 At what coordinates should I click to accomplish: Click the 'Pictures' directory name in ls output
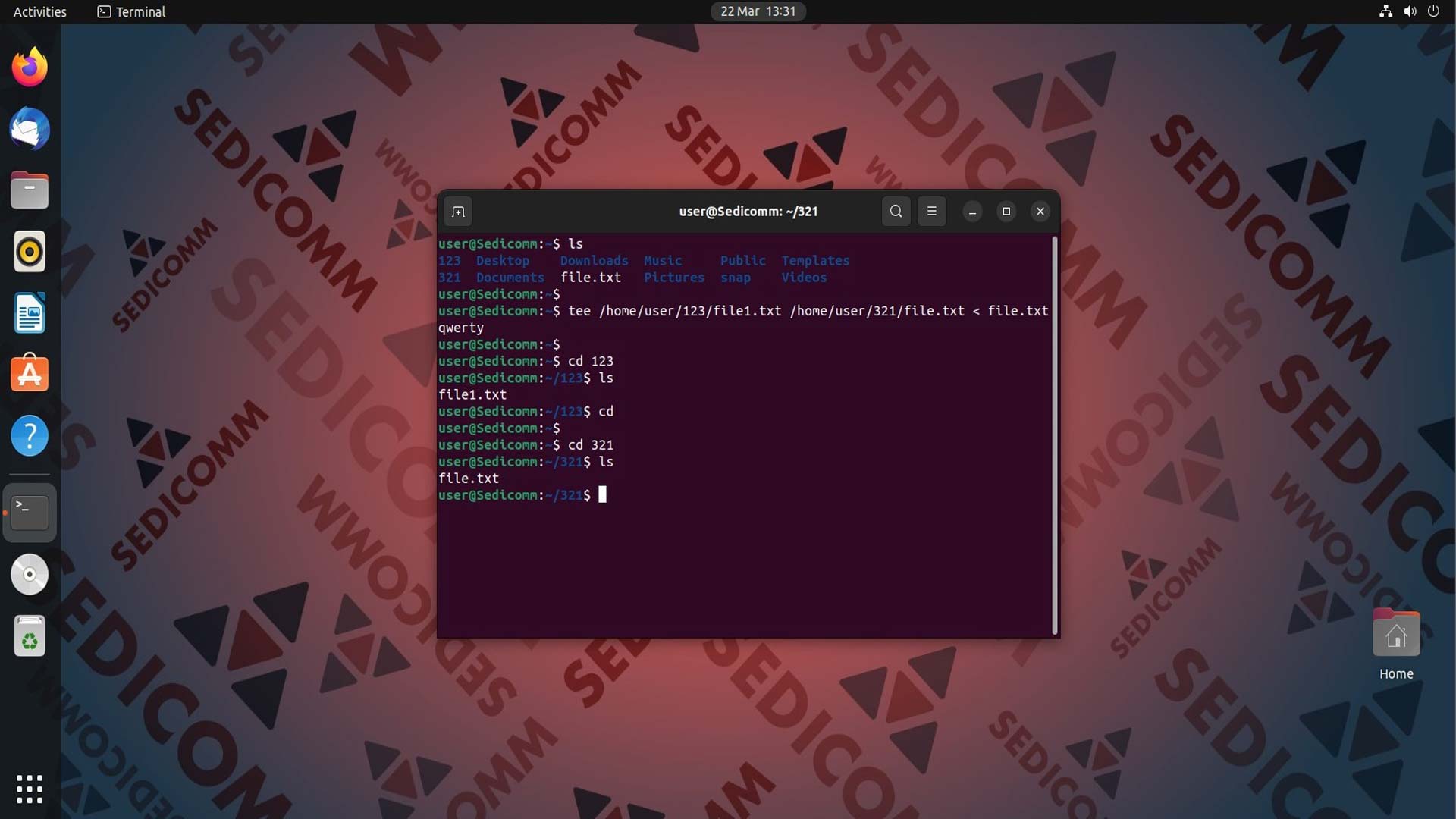[674, 278]
